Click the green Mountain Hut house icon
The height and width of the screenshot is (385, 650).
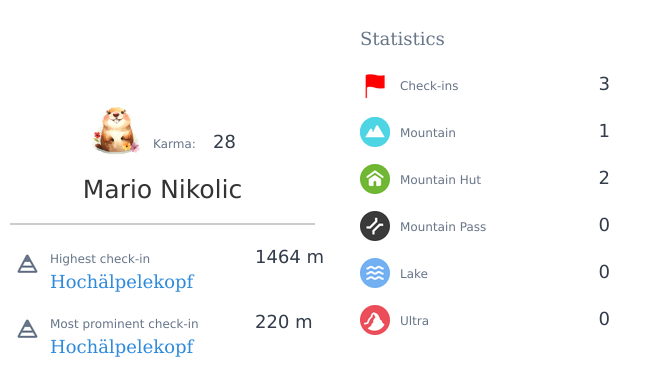[x=375, y=179]
